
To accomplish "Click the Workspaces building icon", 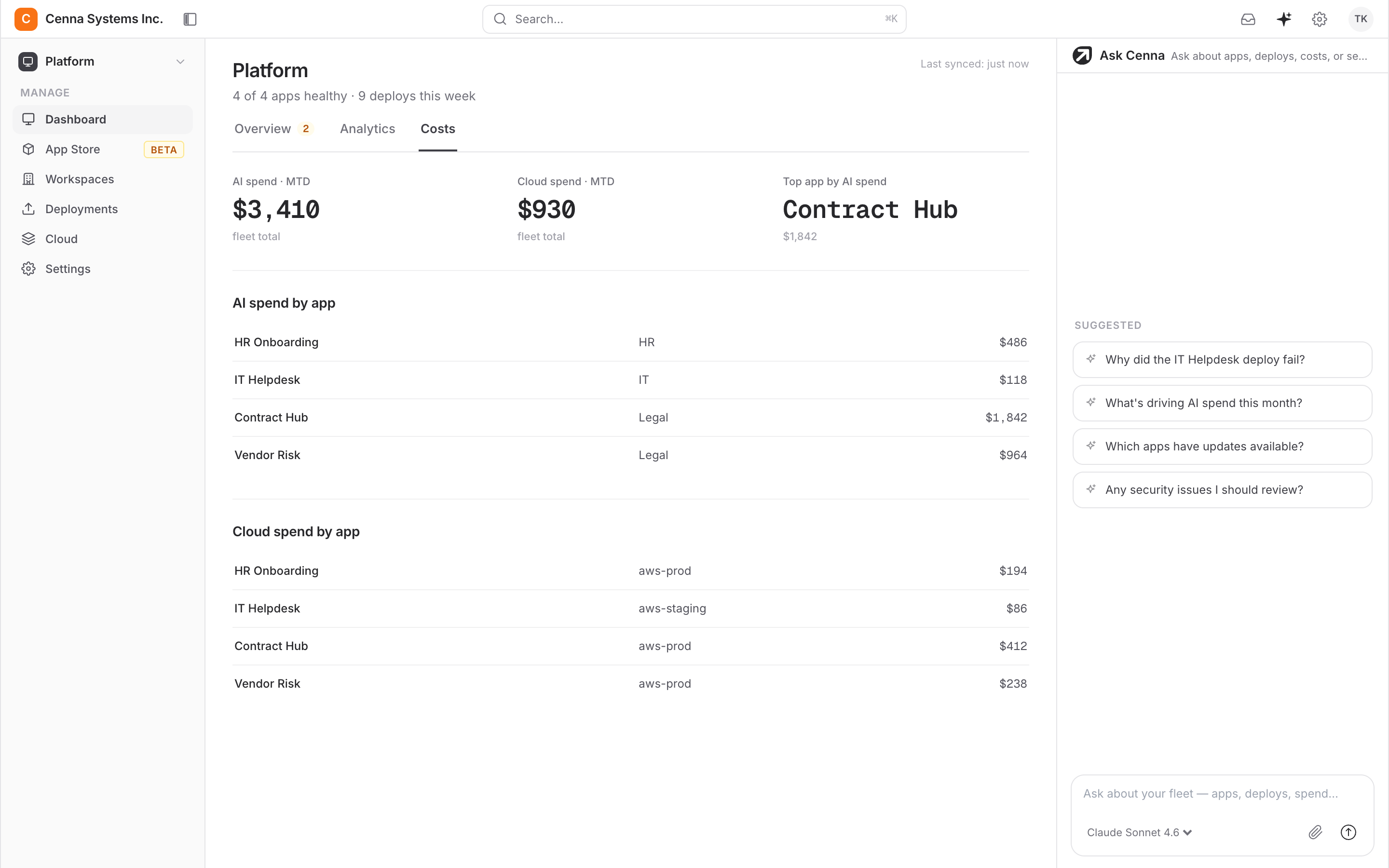I will click(x=28, y=179).
